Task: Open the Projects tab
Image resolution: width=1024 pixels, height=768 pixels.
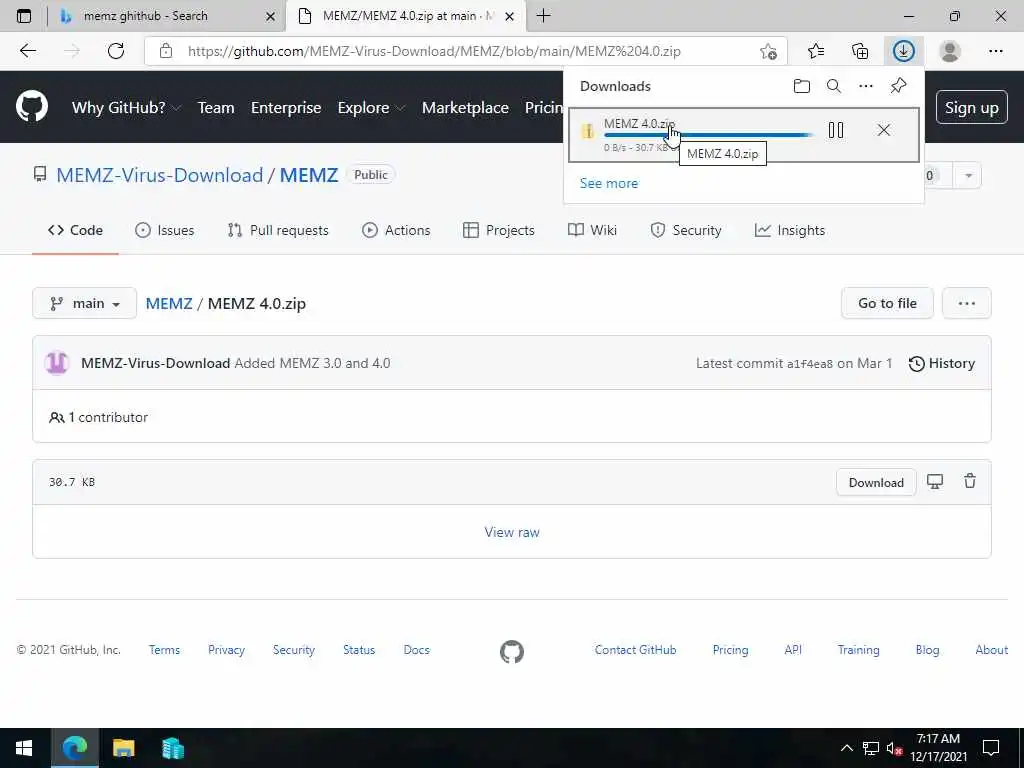Action: pos(498,230)
